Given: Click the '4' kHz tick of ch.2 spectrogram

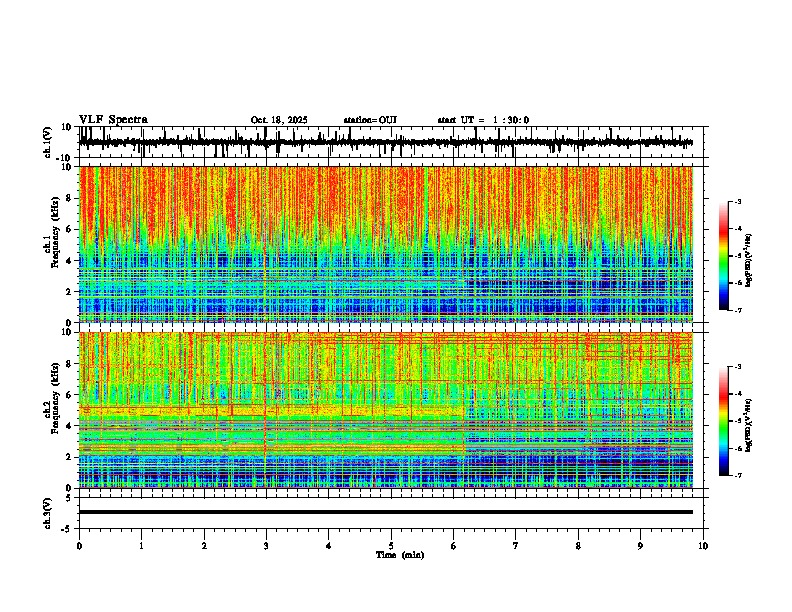Looking at the screenshot, I should click(x=70, y=426).
